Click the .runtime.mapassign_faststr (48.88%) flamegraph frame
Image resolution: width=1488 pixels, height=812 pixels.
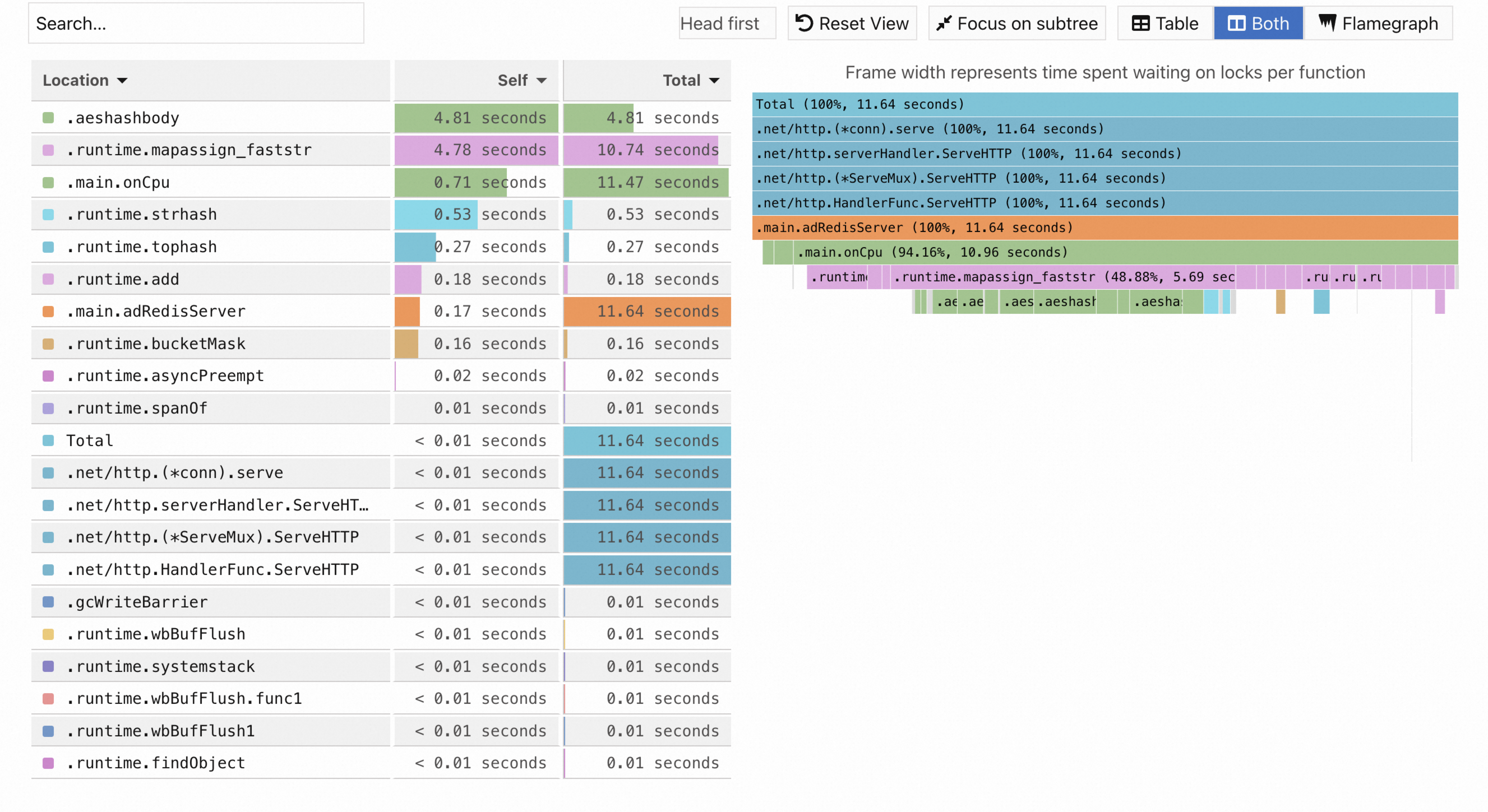(x=1063, y=277)
